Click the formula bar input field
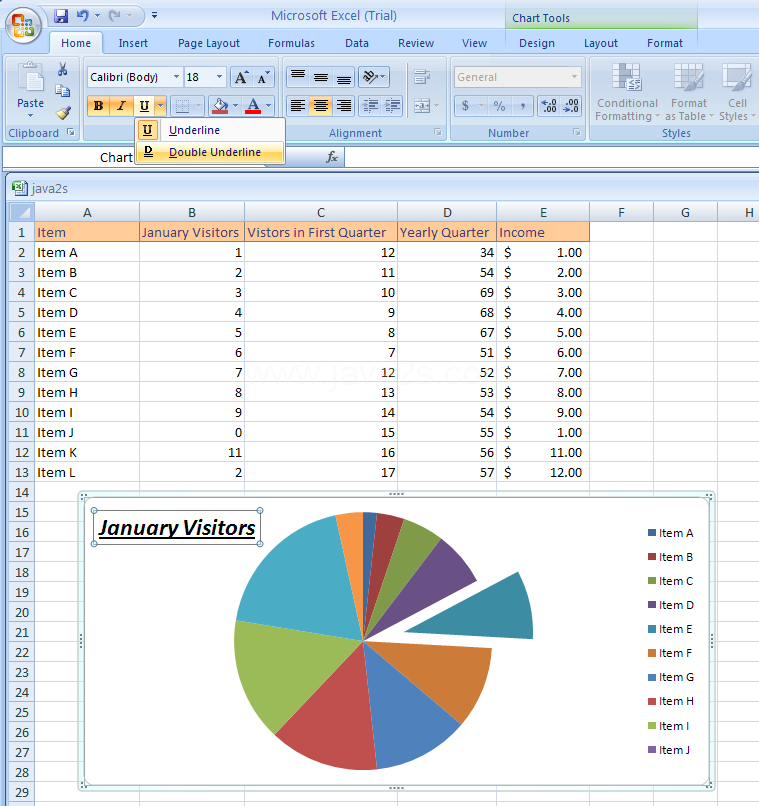 click(x=551, y=157)
